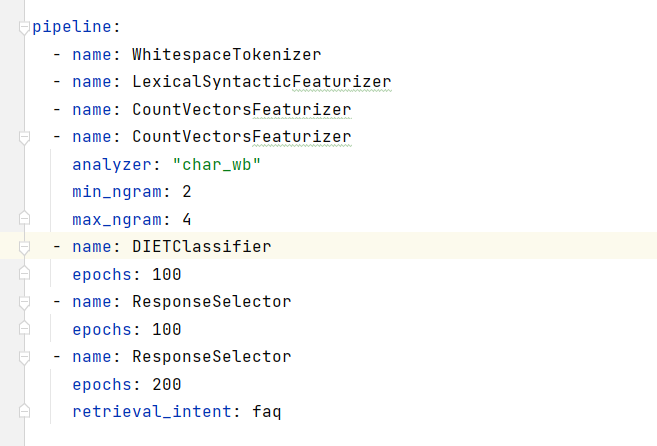
Task: Click fold-end marker beside max_ngram line
Action: pos(24,218)
